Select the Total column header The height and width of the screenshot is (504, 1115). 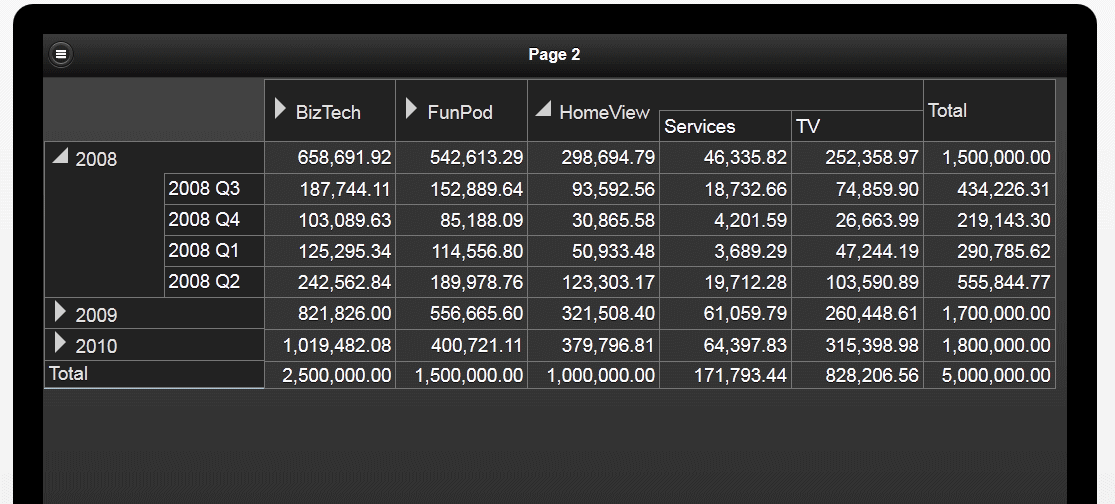pyautogui.click(x=989, y=110)
